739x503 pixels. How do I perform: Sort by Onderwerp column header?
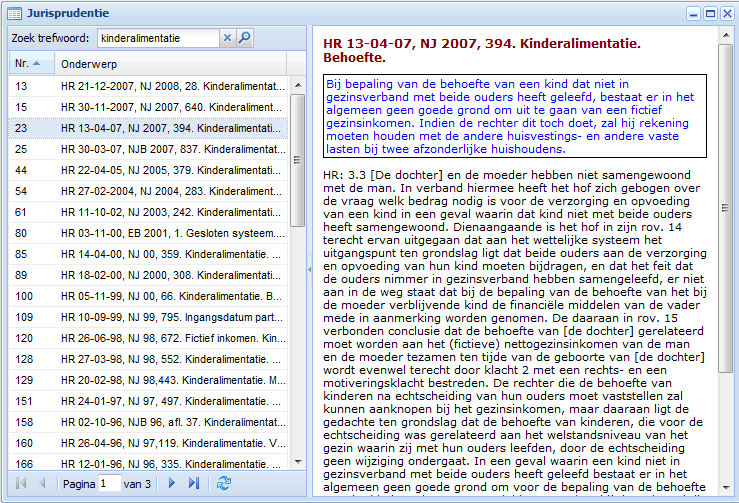pyautogui.click(x=170, y=64)
